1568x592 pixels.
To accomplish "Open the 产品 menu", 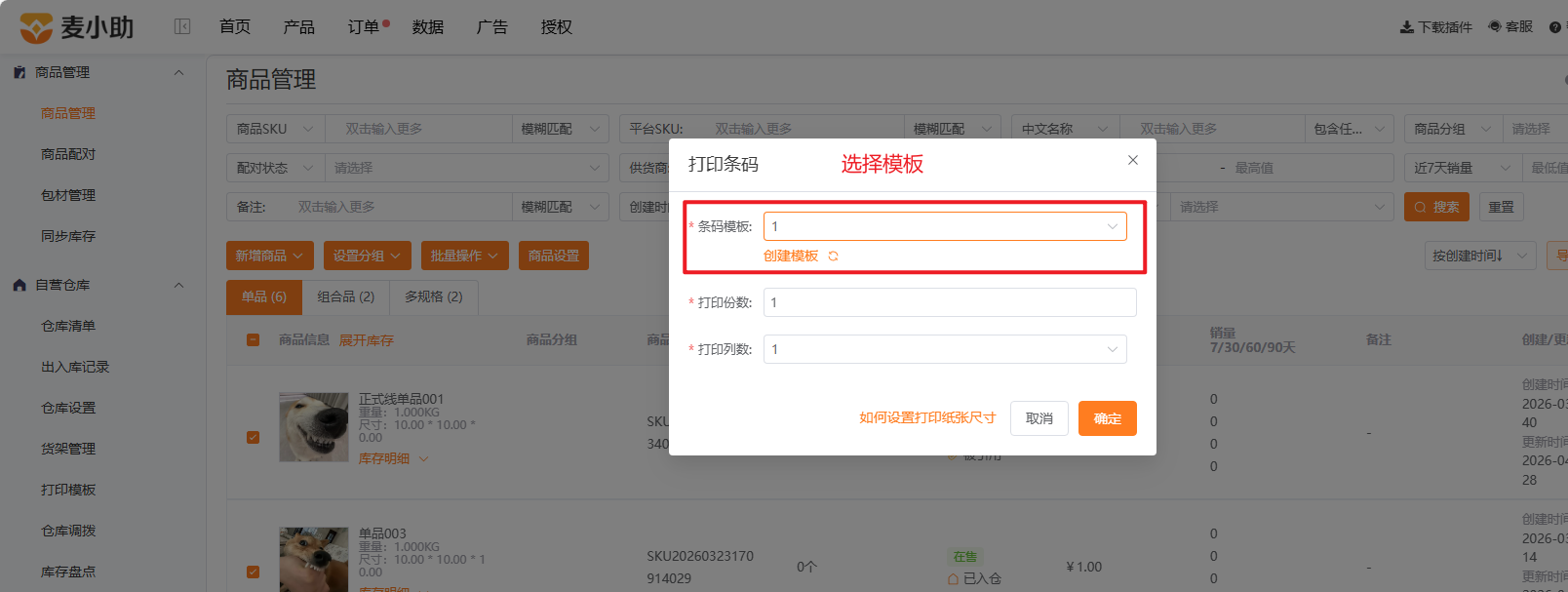I will [299, 27].
